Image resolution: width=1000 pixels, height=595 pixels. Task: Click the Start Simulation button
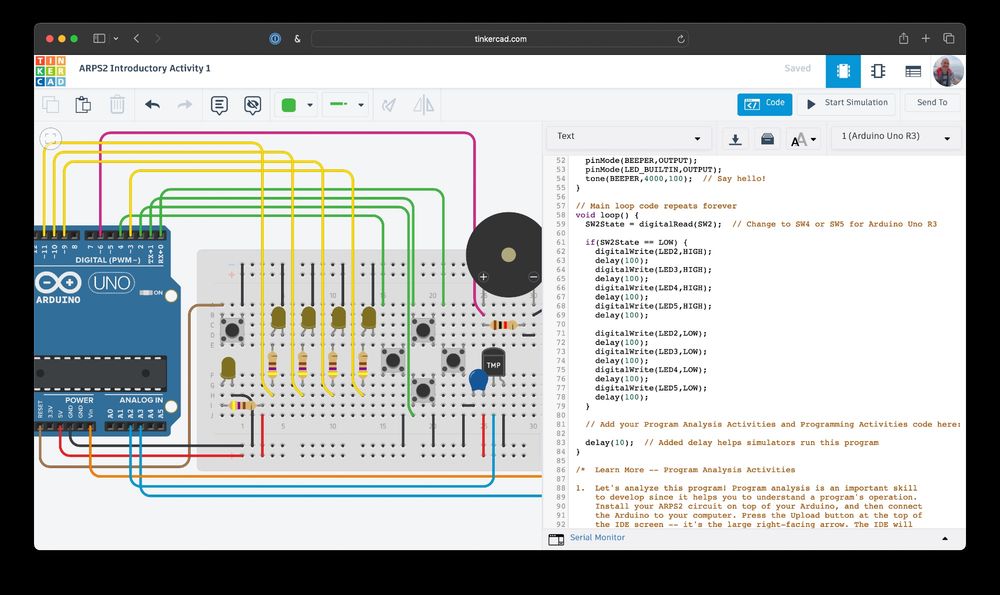point(849,103)
